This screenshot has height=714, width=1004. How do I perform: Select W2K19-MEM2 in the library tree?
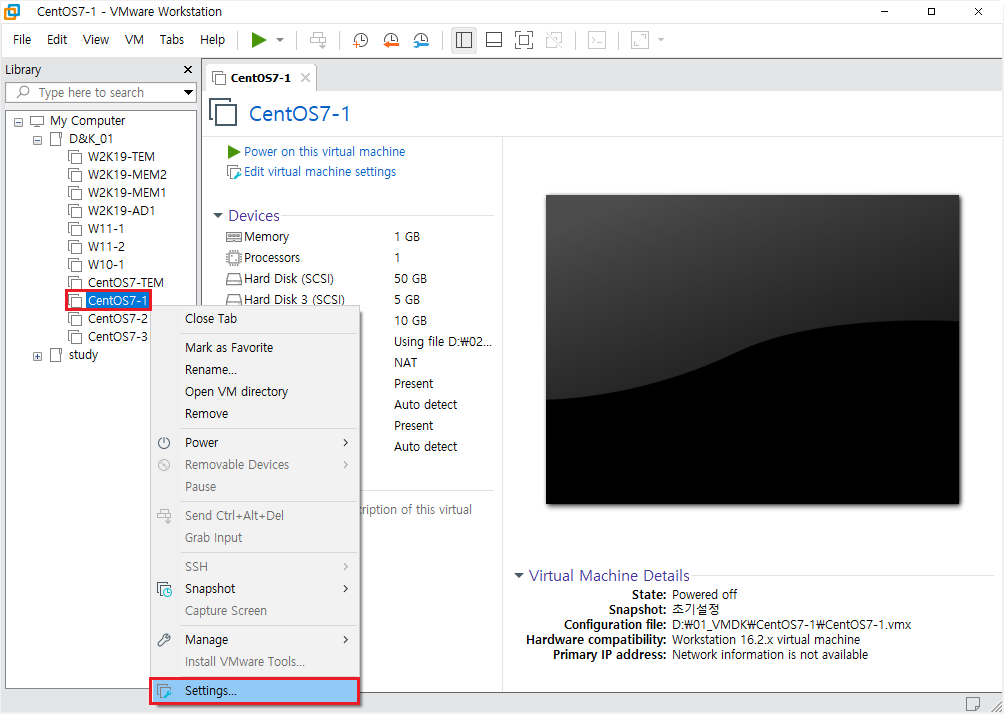[127, 175]
